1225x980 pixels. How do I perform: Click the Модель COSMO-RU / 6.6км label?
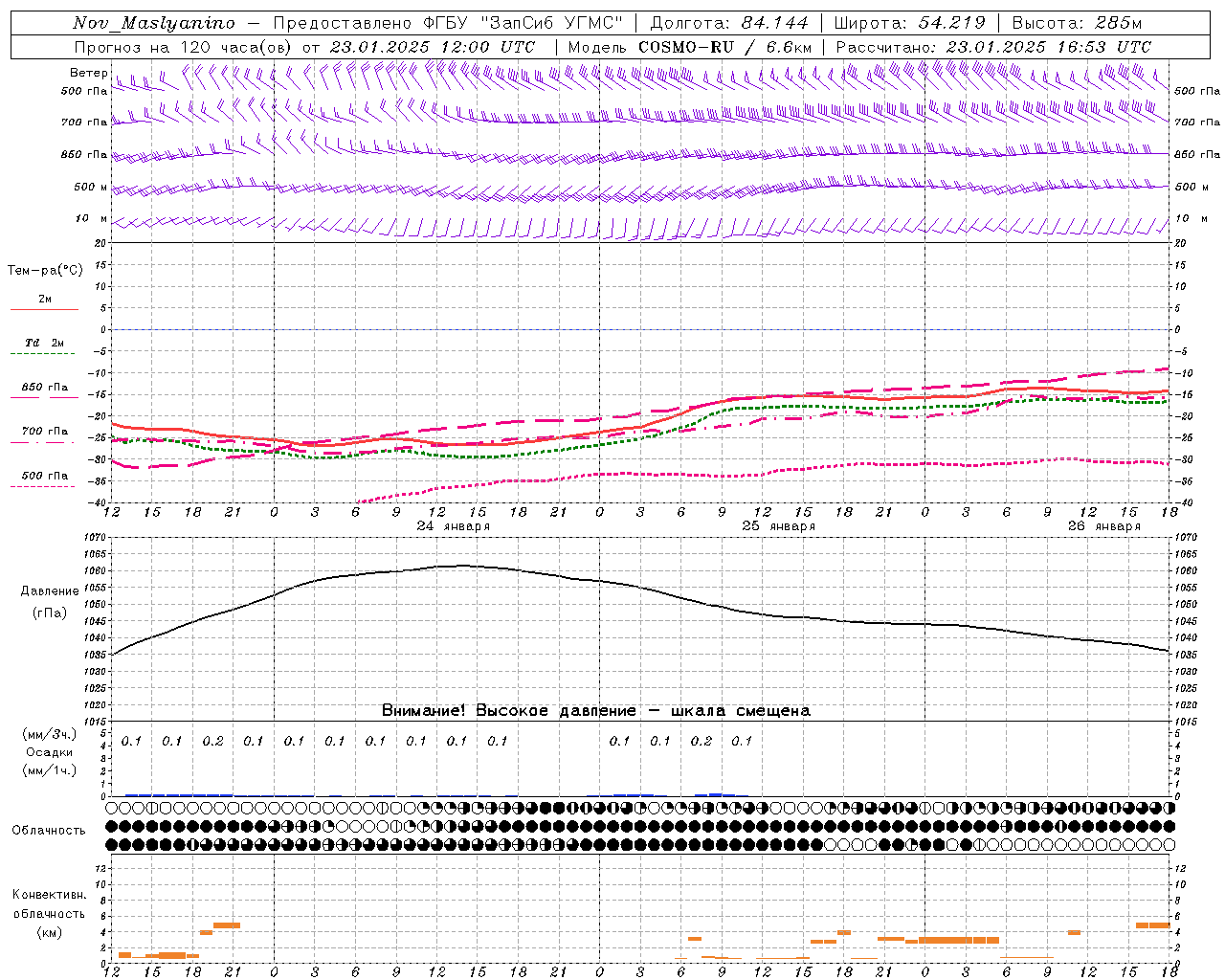[690, 47]
